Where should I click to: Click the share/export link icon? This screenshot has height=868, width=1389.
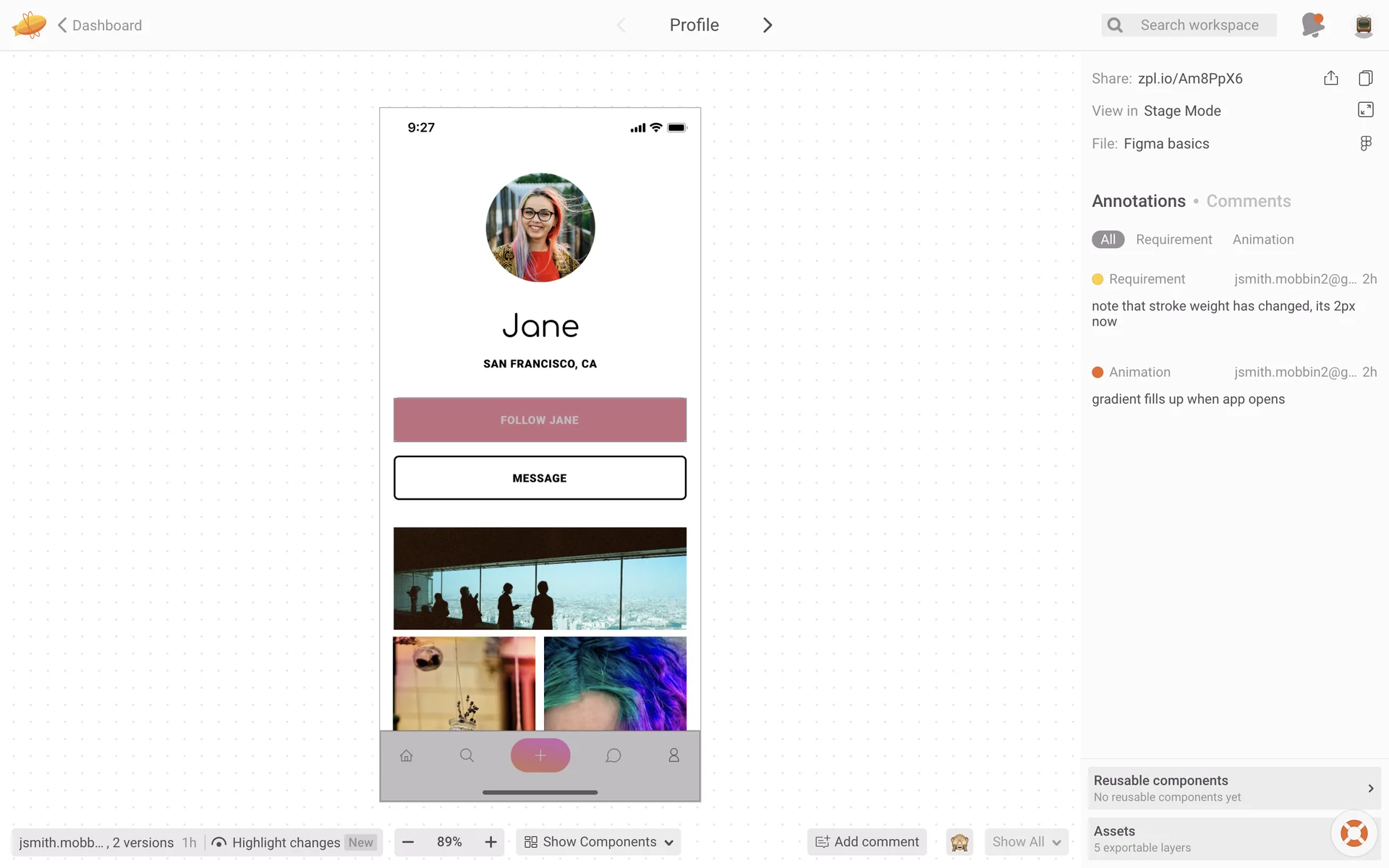(1330, 78)
